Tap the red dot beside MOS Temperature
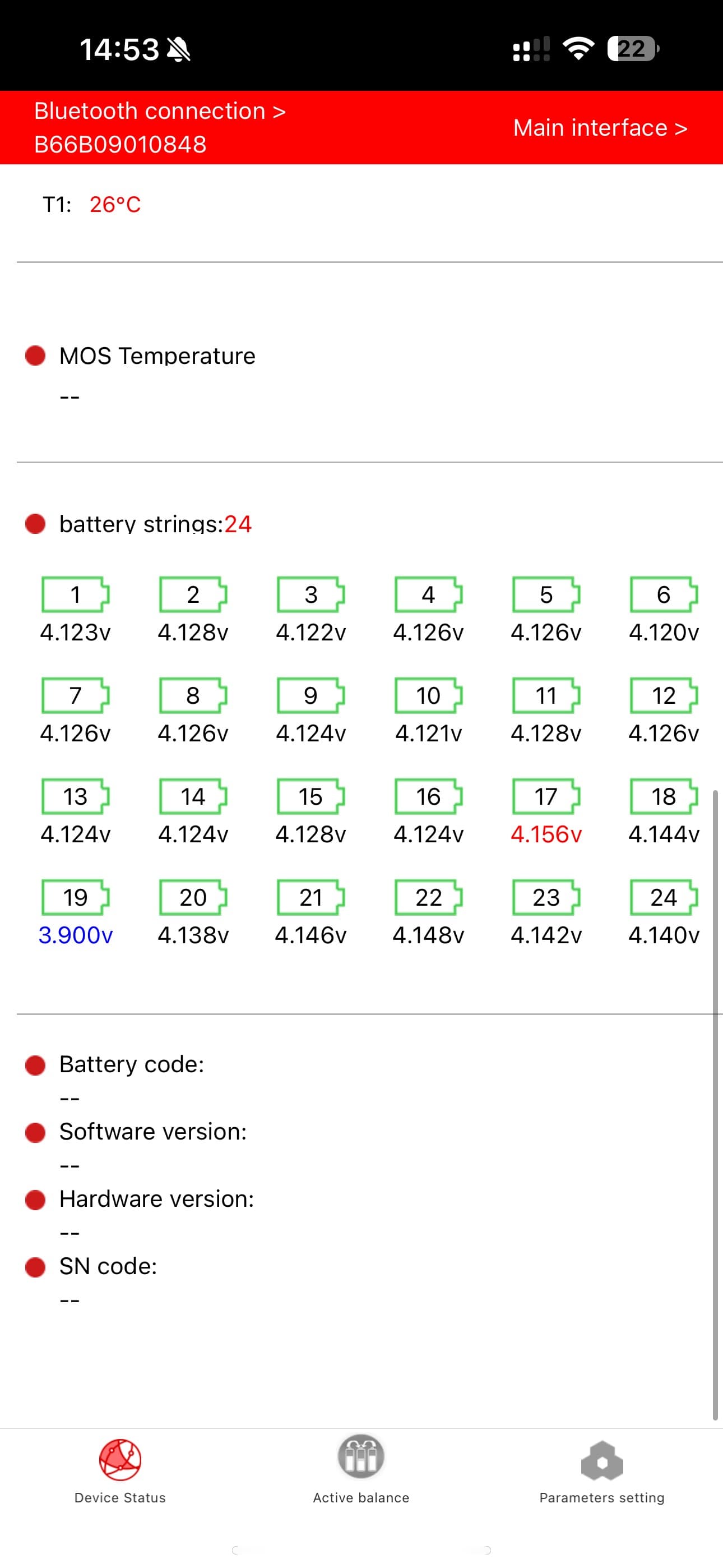 click(x=35, y=356)
